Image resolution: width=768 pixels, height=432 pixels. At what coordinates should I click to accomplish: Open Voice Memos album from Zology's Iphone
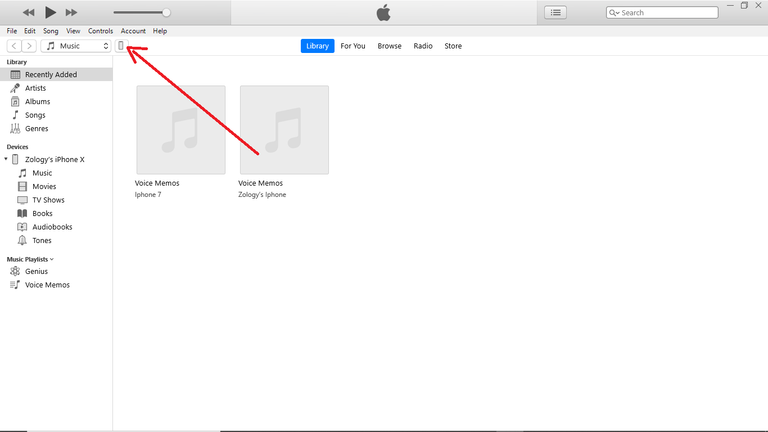(285, 130)
